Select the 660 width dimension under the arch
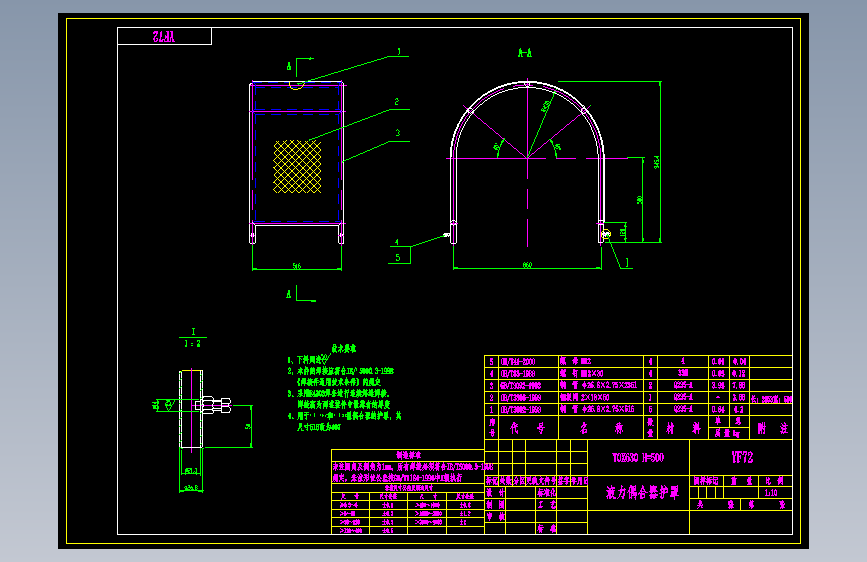This screenshot has height=562, width=867. click(527, 265)
